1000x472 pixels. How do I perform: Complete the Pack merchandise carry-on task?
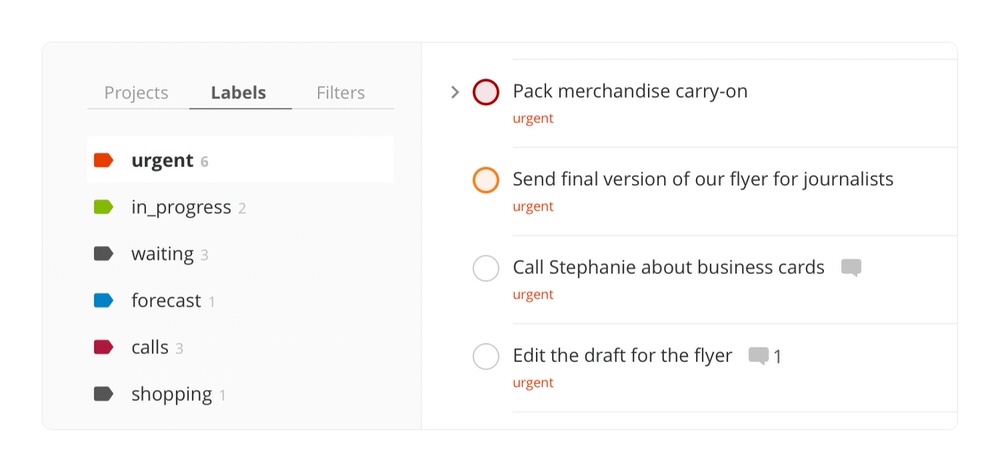click(x=485, y=92)
